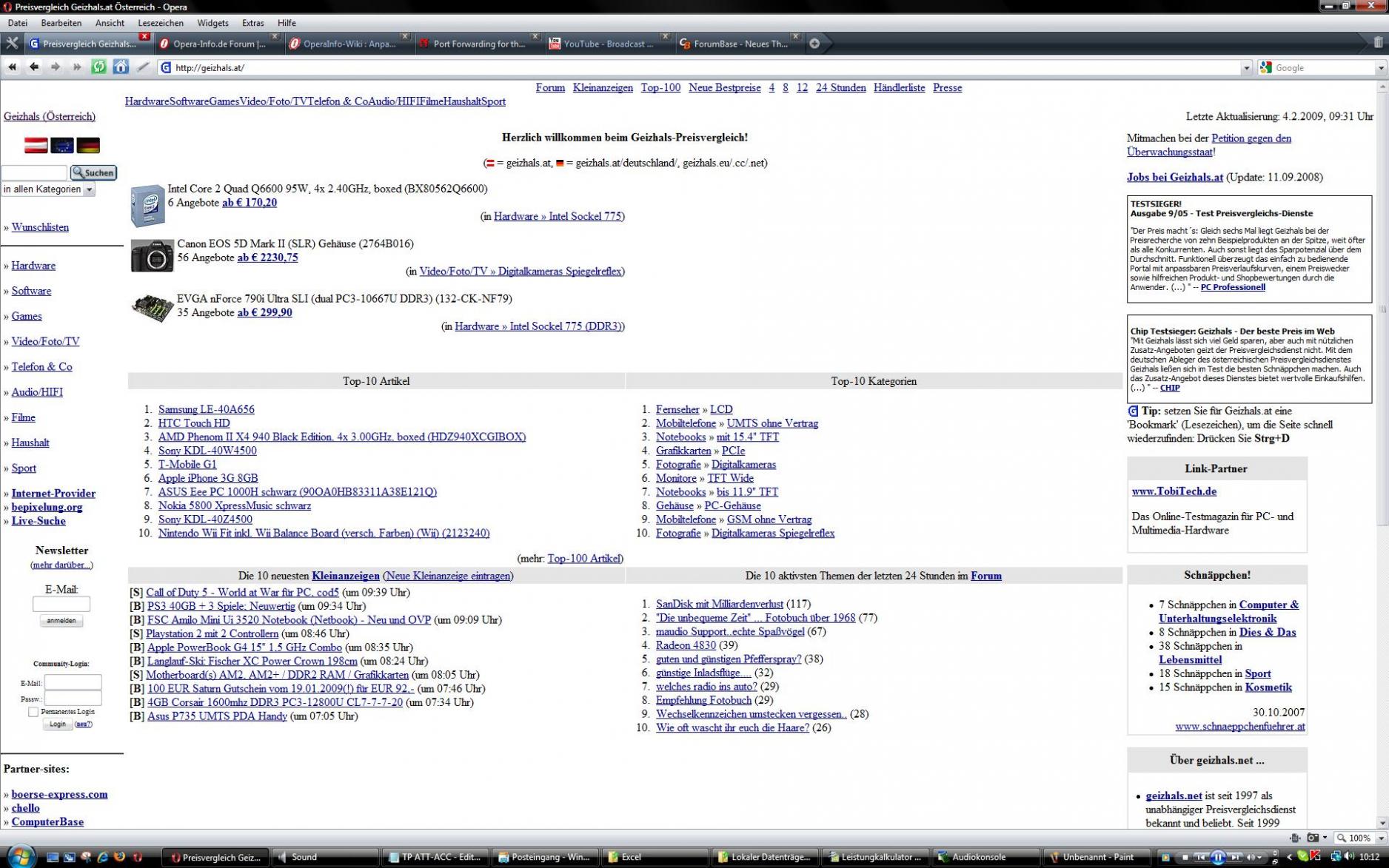The height and width of the screenshot is (868, 1389).
Task: Close the Preisvergleich Geizhals tab
Action: (144, 36)
